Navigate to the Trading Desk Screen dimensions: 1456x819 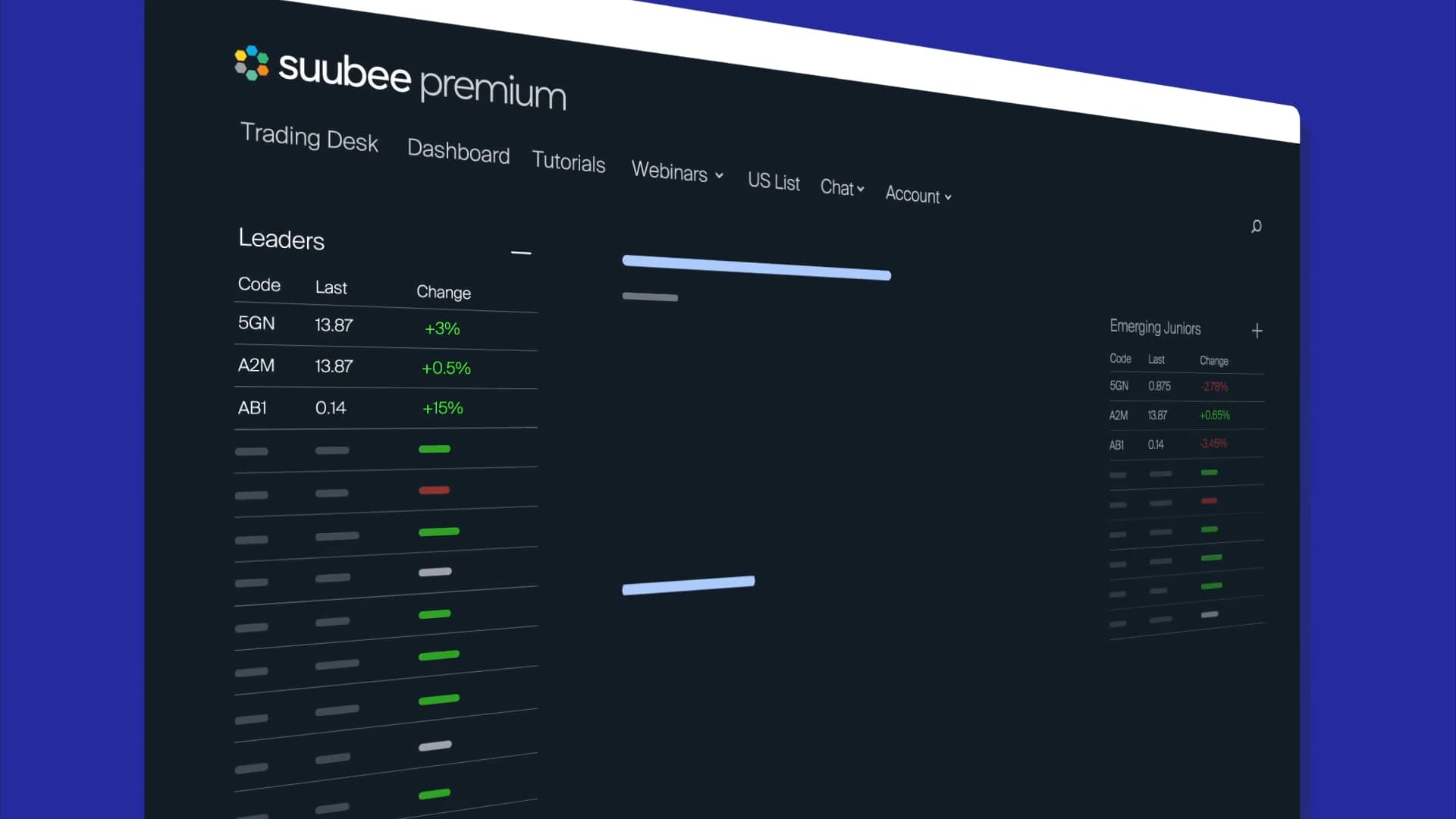[309, 140]
